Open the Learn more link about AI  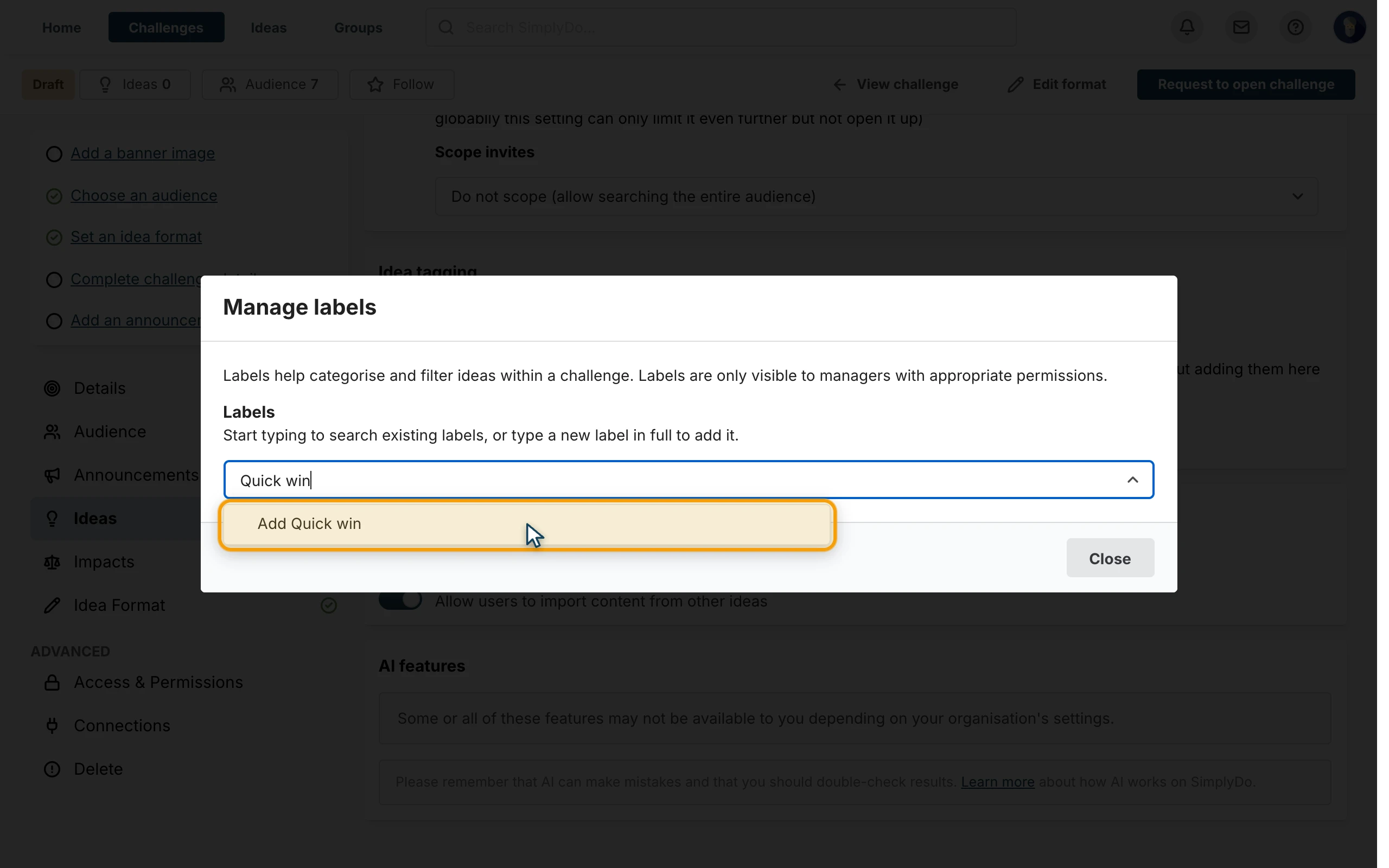tap(998, 782)
